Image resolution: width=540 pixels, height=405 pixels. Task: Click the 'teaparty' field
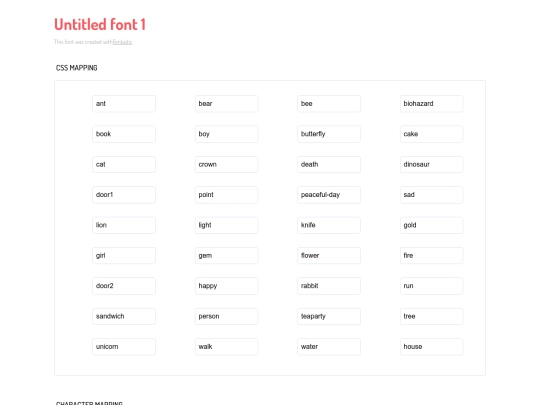(x=329, y=316)
